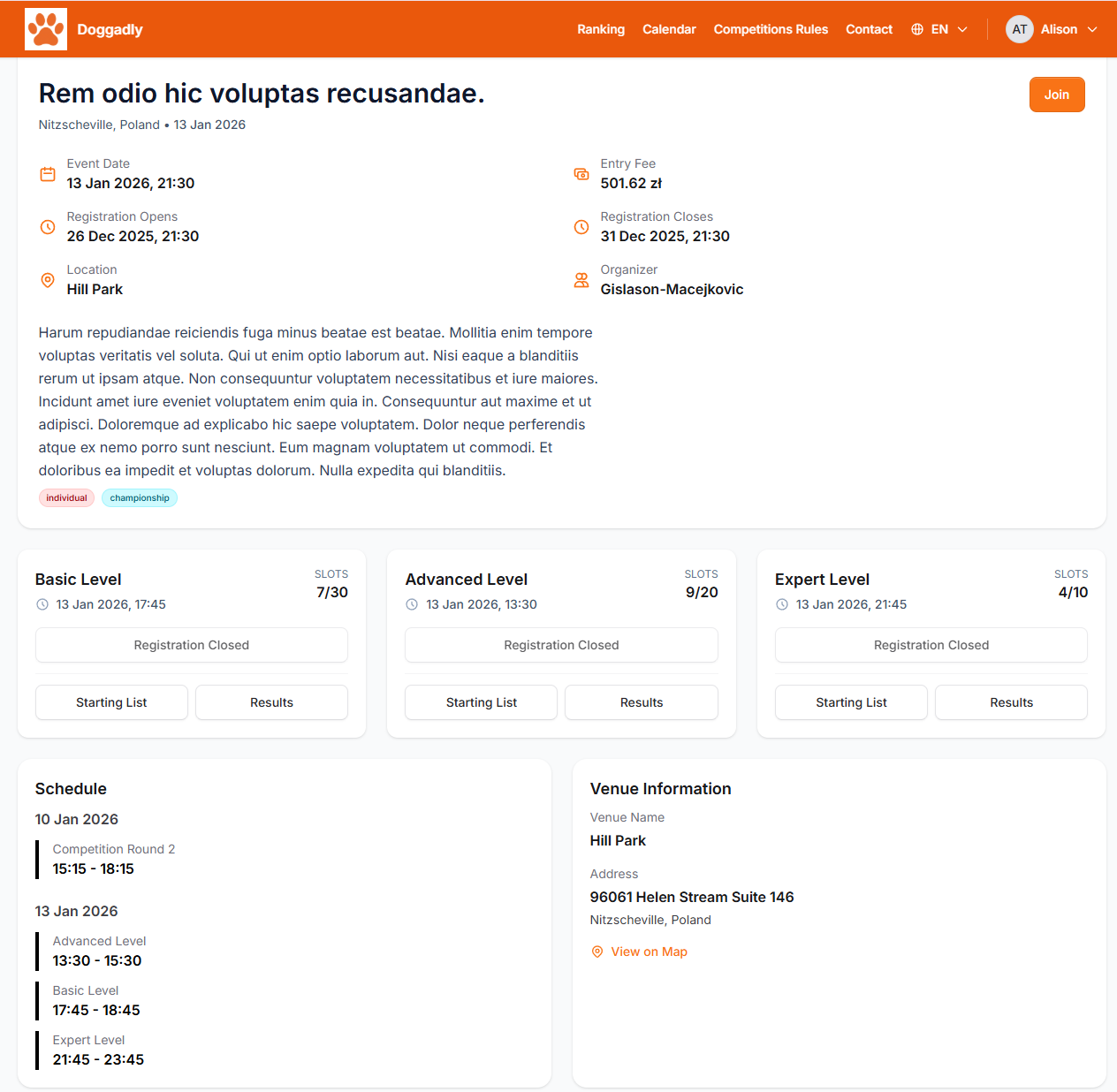Select the individual tag badge
Viewport: 1117px width, 1092px height.
click(66, 498)
